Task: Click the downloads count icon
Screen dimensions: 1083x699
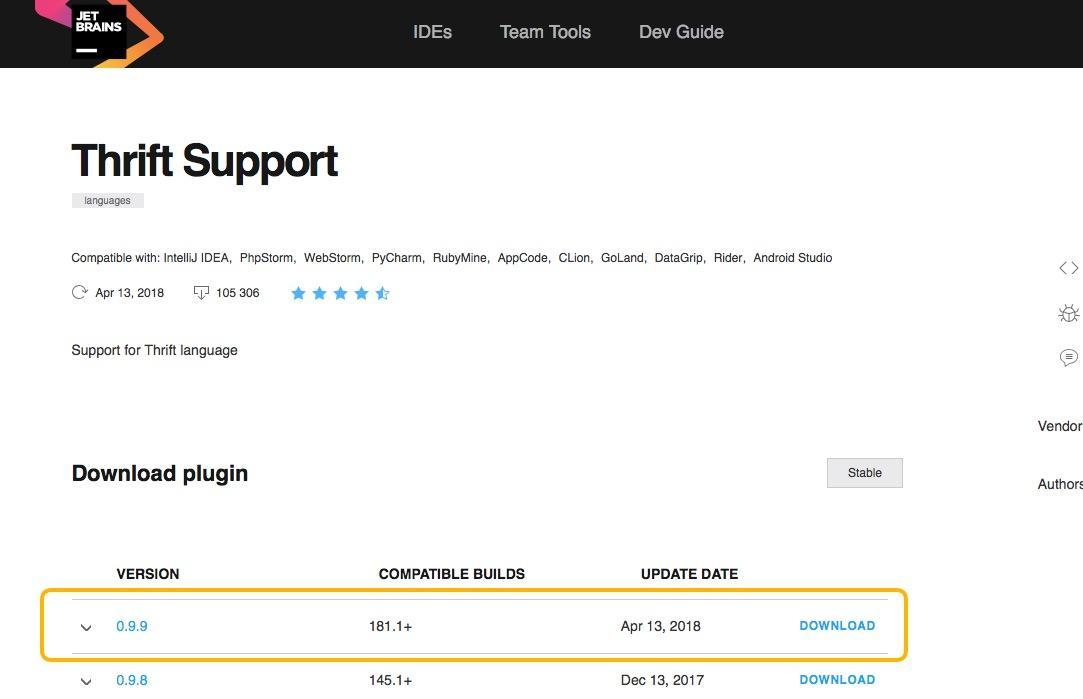Action: (201, 293)
